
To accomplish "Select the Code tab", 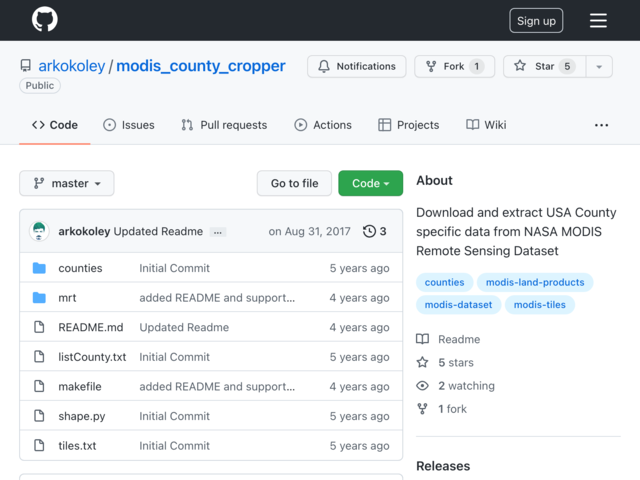I will (55, 125).
